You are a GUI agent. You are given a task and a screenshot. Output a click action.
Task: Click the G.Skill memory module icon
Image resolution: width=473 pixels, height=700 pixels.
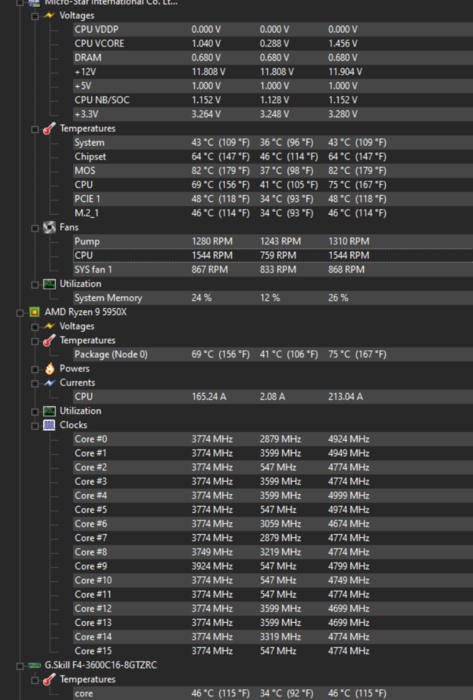tap(34, 665)
